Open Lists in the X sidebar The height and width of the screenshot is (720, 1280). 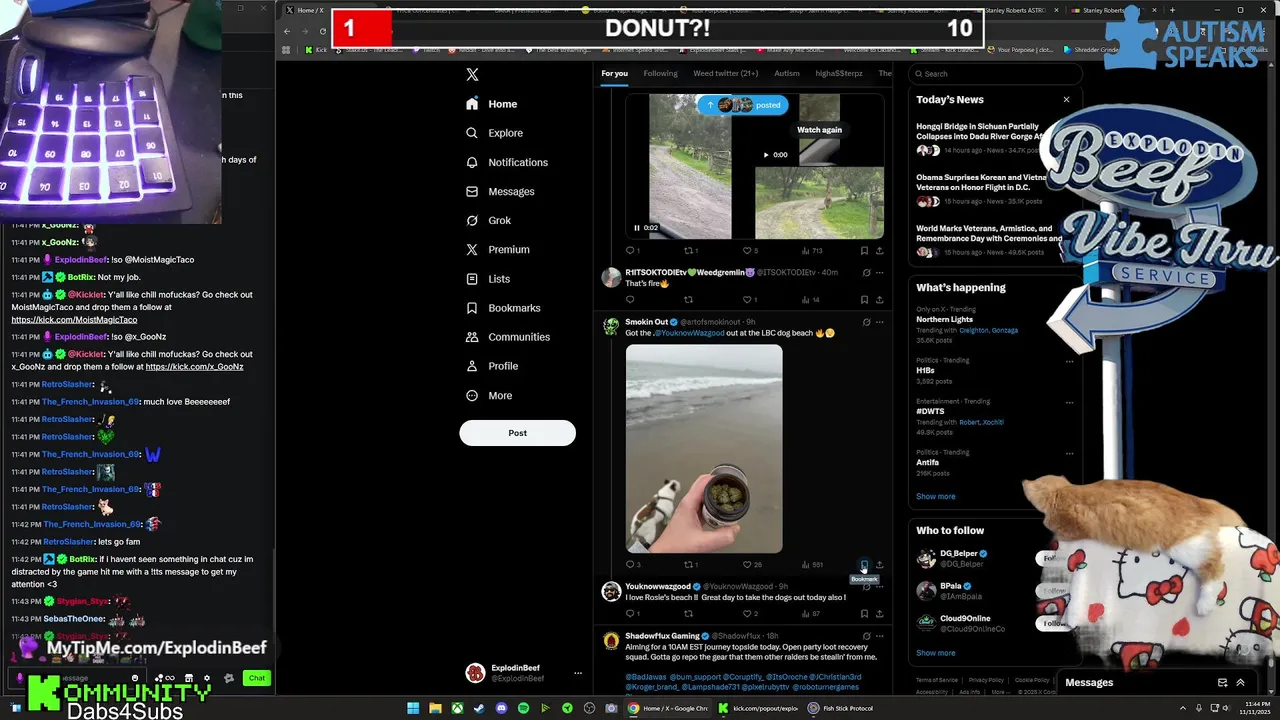tap(488, 279)
